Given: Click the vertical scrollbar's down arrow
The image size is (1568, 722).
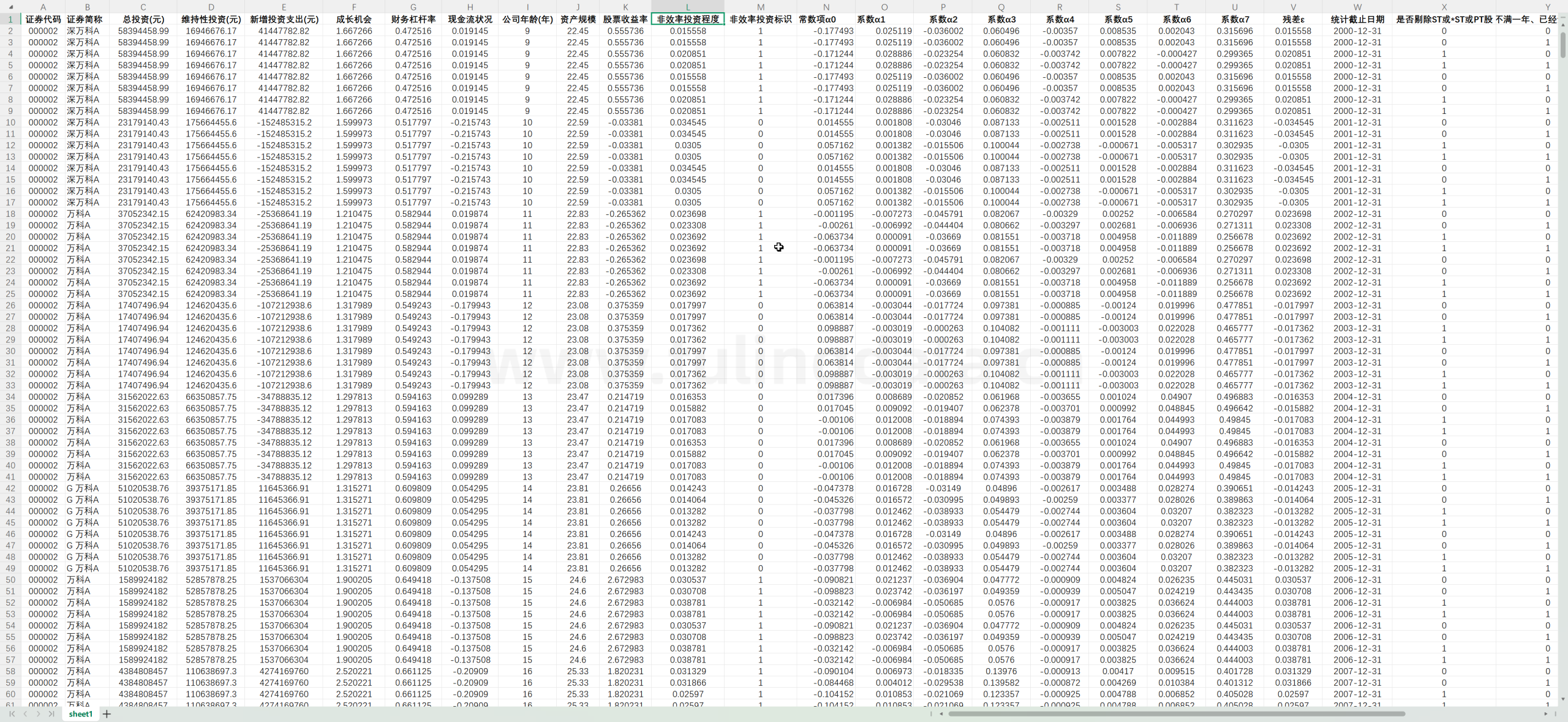Looking at the screenshot, I should (1562, 699).
